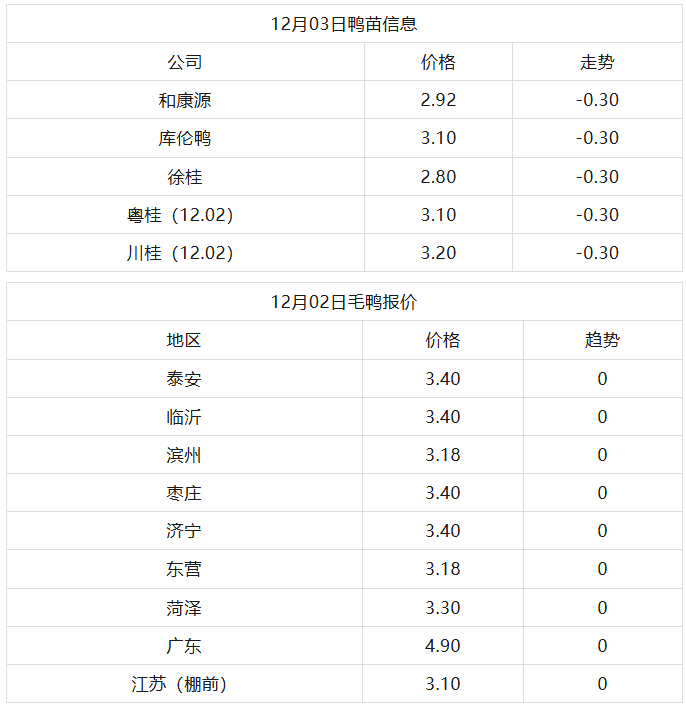Click the 12月03日鸭苗信息 table title
The height and width of the screenshot is (708, 686).
click(343, 24)
